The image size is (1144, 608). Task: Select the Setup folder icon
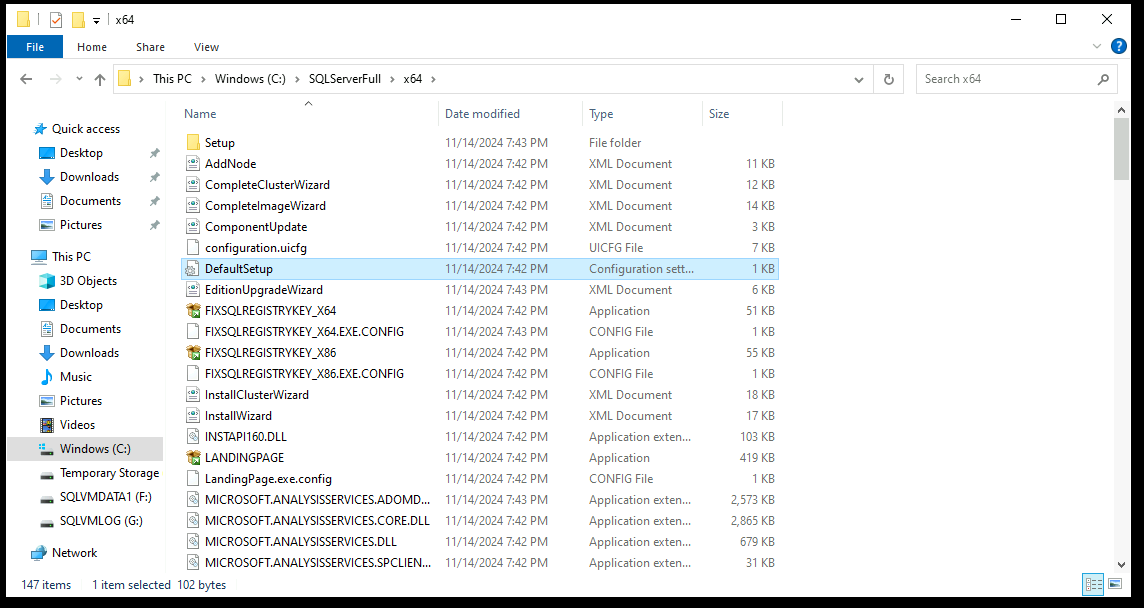pyautogui.click(x=193, y=142)
